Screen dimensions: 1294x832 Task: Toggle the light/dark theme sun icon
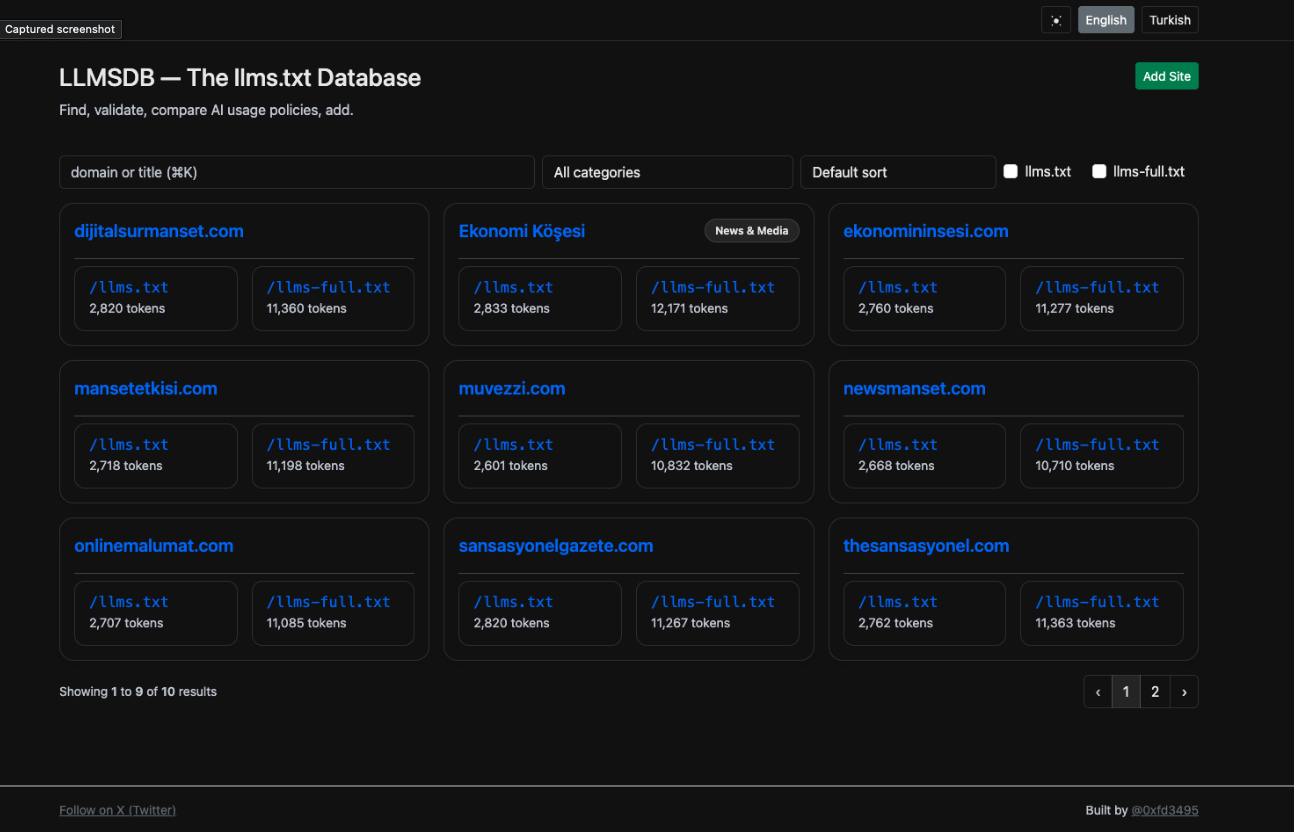pyautogui.click(x=1056, y=20)
